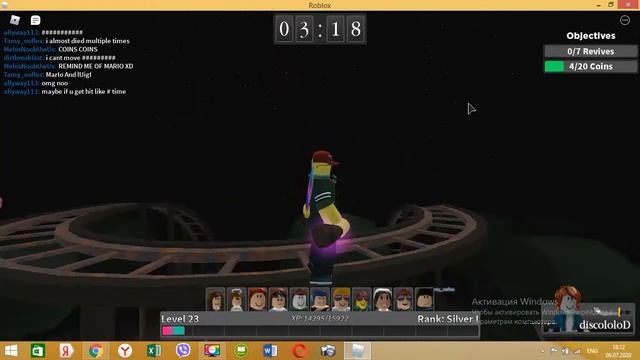Click the round countdown timer
The image size is (640, 360).
point(320,29)
